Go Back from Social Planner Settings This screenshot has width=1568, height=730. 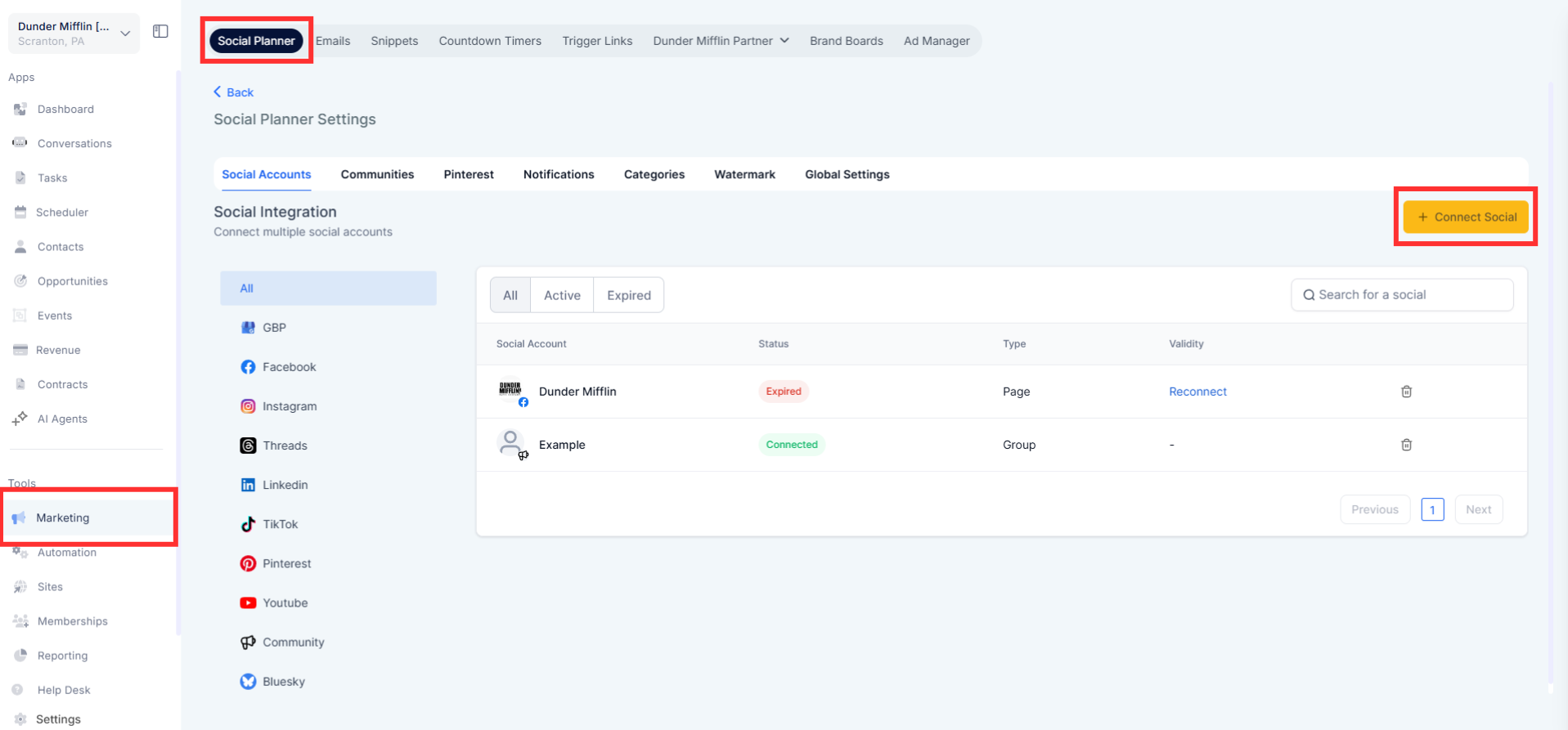[233, 92]
